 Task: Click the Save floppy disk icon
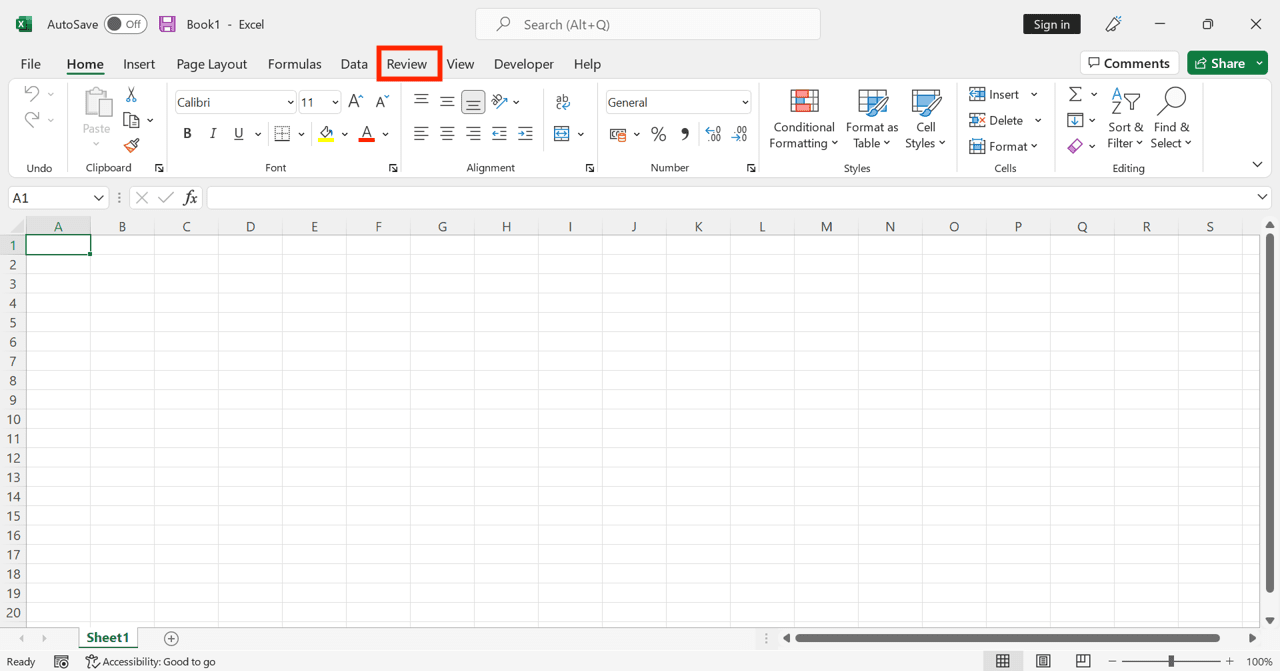pyautogui.click(x=167, y=24)
